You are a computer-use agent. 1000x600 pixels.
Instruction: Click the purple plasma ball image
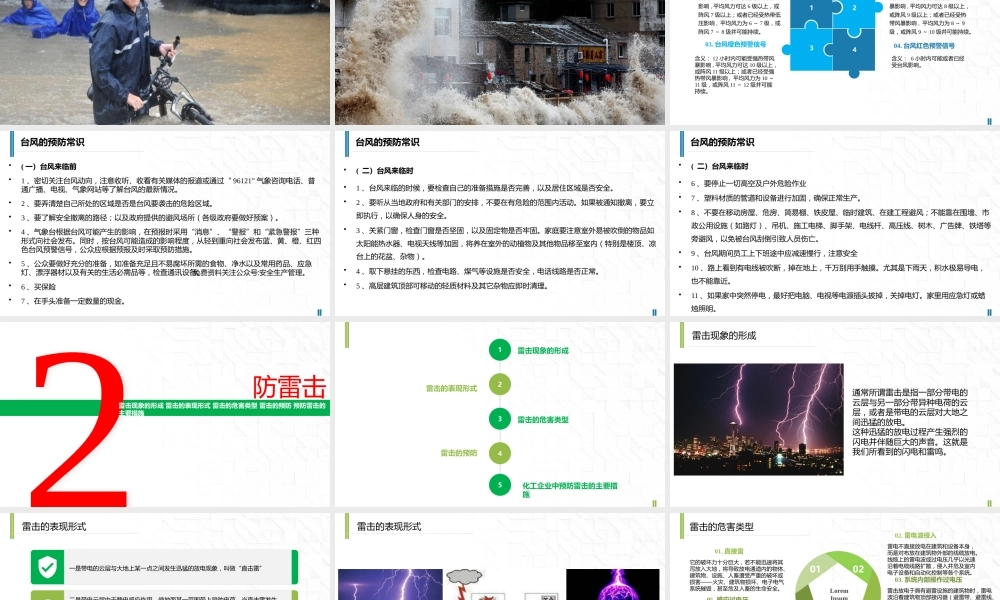(612, 585)
